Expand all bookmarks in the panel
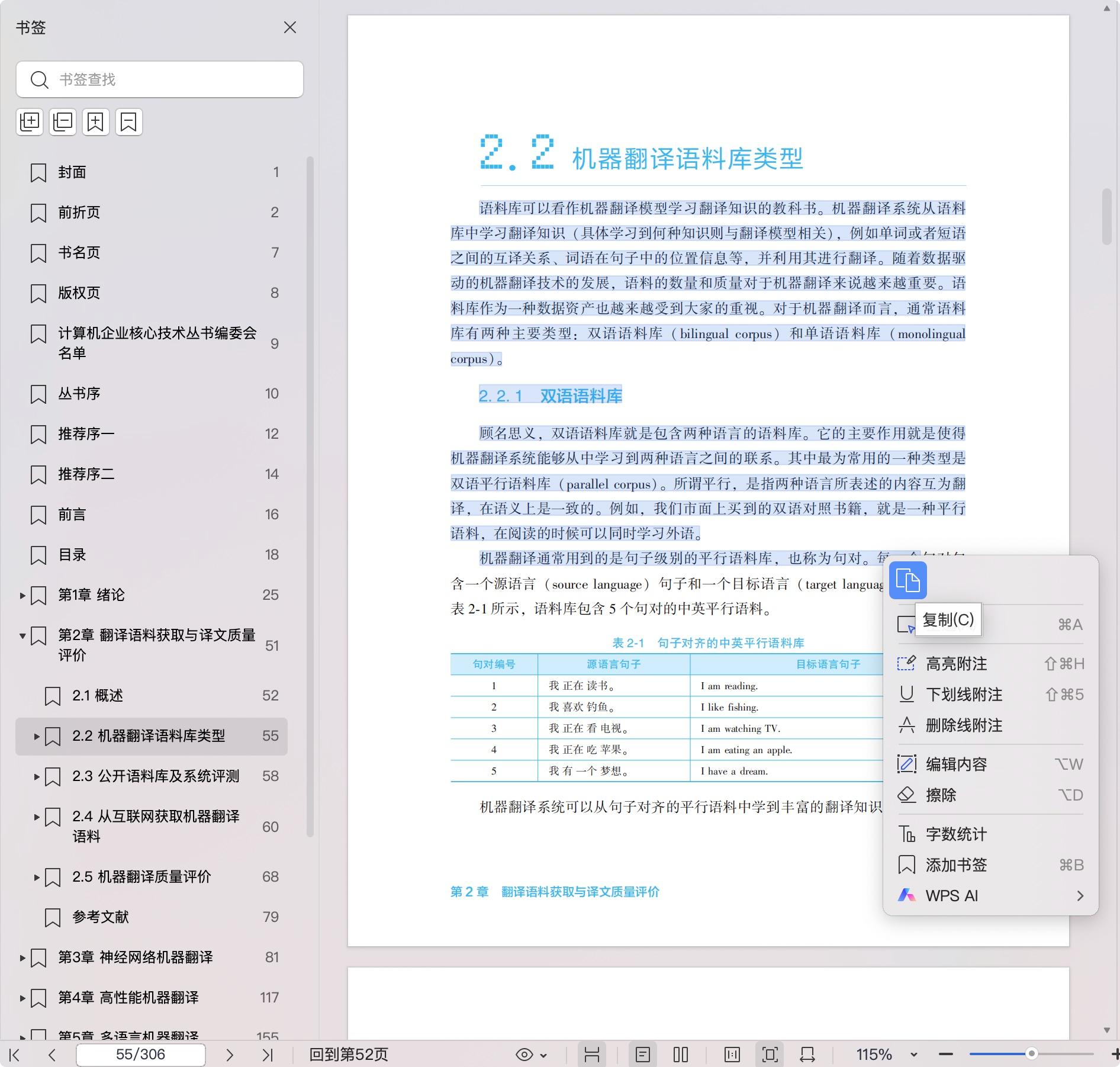Image resolution: width=1120 pixels, height=1067 pixels. click(30, 122)
